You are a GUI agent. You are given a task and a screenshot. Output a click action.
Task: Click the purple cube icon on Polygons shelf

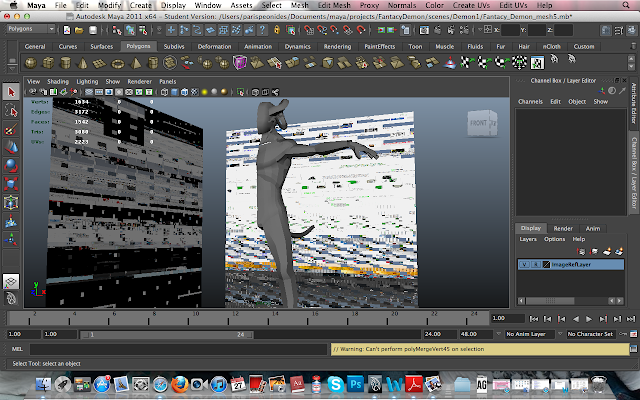pyautogui.click(x=239, y=62)
